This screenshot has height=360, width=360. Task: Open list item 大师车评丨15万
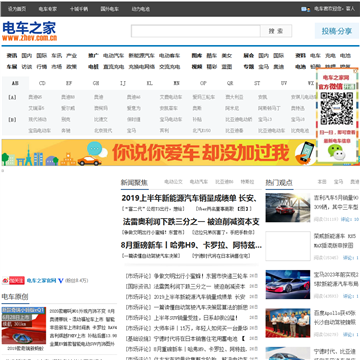pyautogui.click(x=187, y=329)
